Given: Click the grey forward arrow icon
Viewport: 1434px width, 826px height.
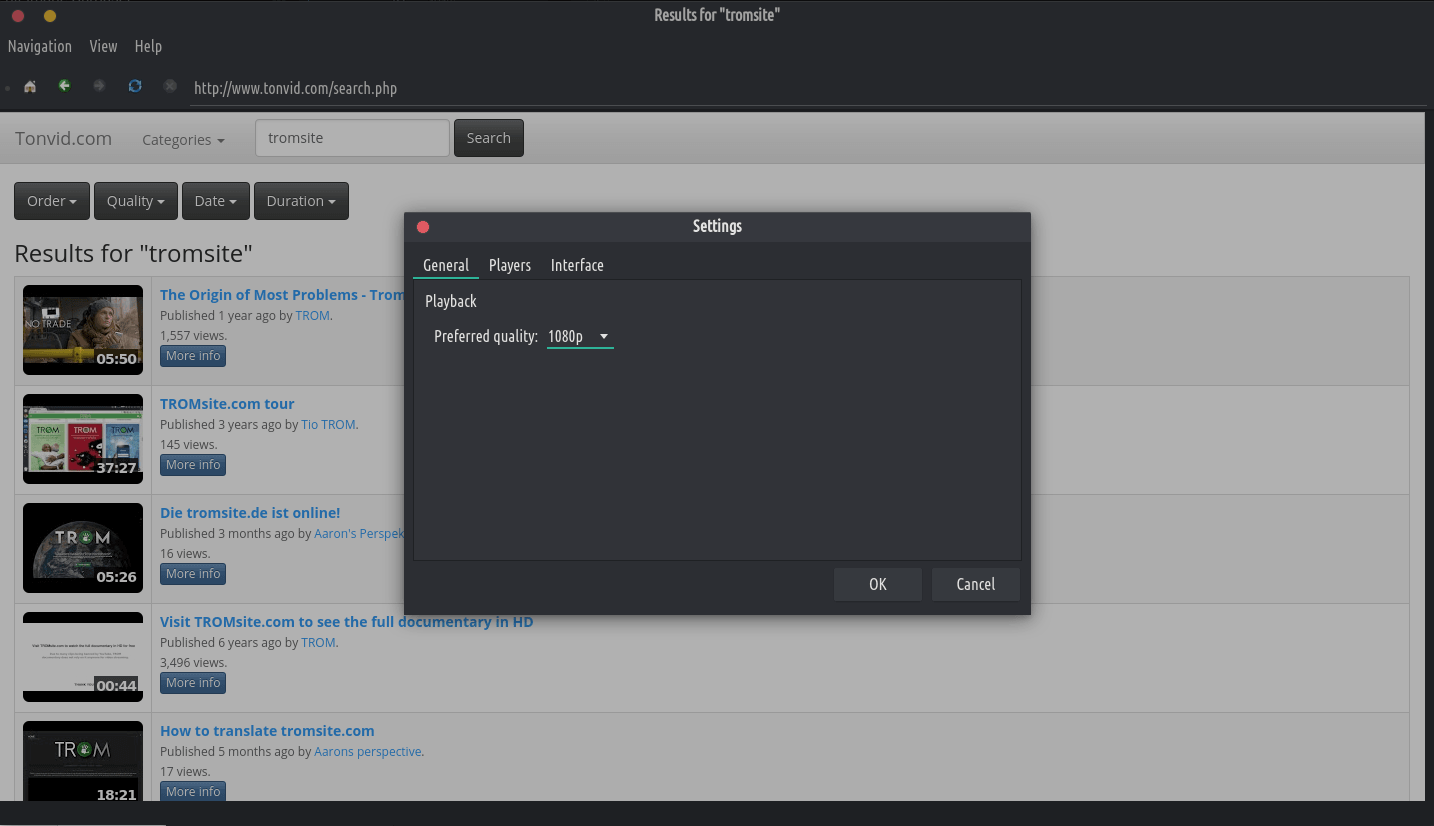Looking at the screenshot, I should [99, 86].
